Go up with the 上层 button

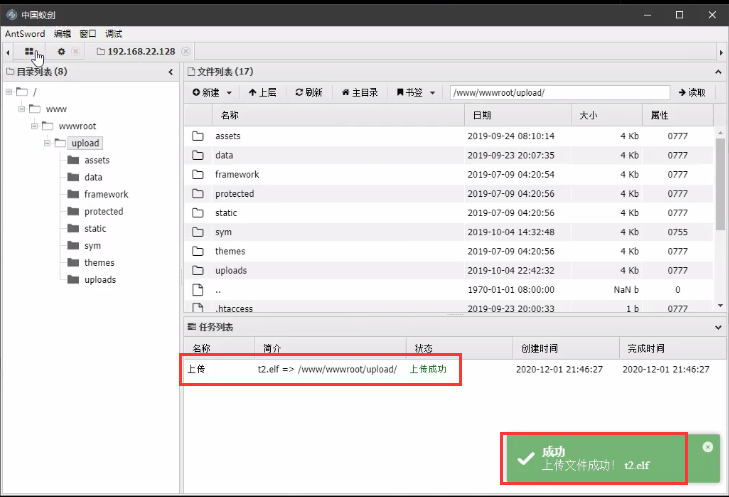click(260, 92)
